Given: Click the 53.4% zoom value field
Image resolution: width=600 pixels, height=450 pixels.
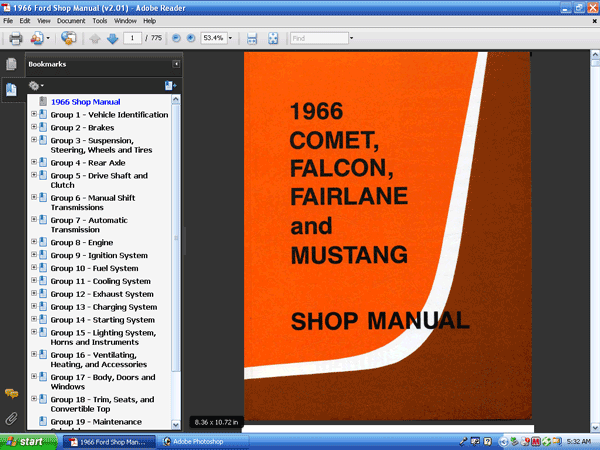Looking at the screenshot, I should 214,38.
